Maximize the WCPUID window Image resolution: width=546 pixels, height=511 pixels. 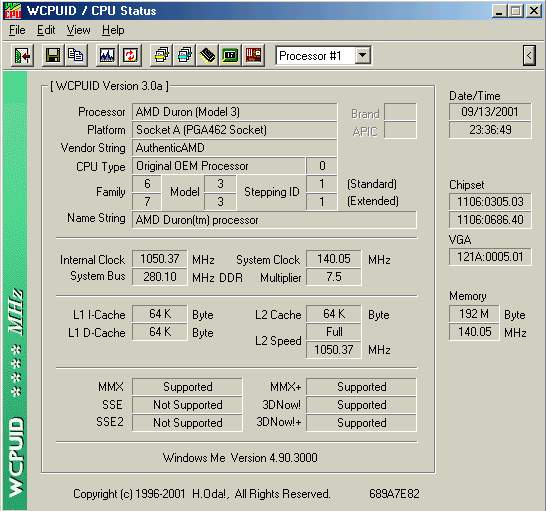(516, 11)
